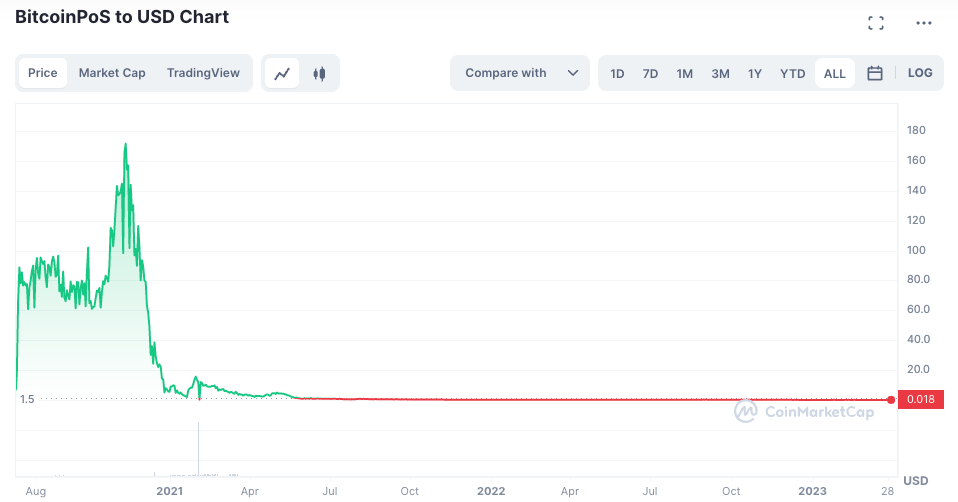Open fullscreen chart view icon

[876, 23]
